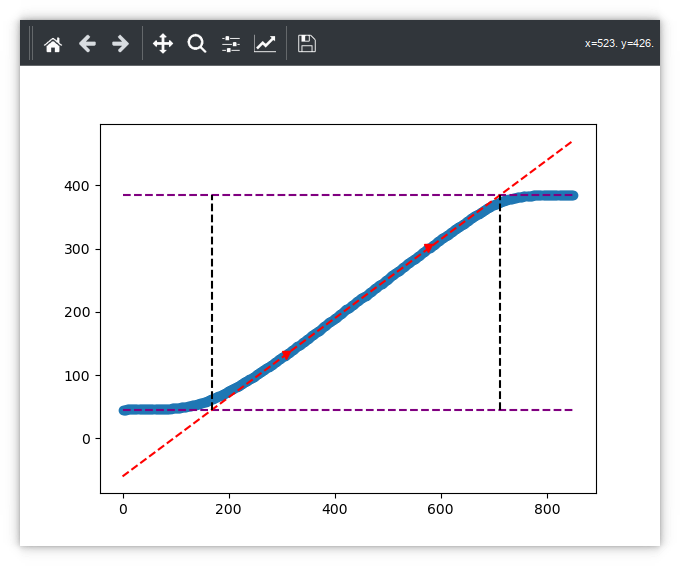Viewport: 680px width, 566px height.
Task: Open the Configure subplots sliders icon
Action: click(x=231, y=44)
